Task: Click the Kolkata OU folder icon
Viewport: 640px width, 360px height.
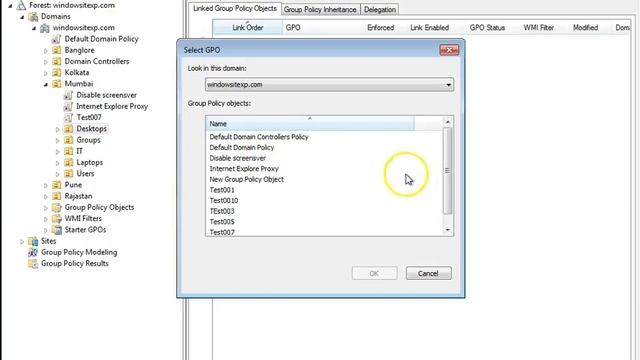Action: [x=57, y=73]
